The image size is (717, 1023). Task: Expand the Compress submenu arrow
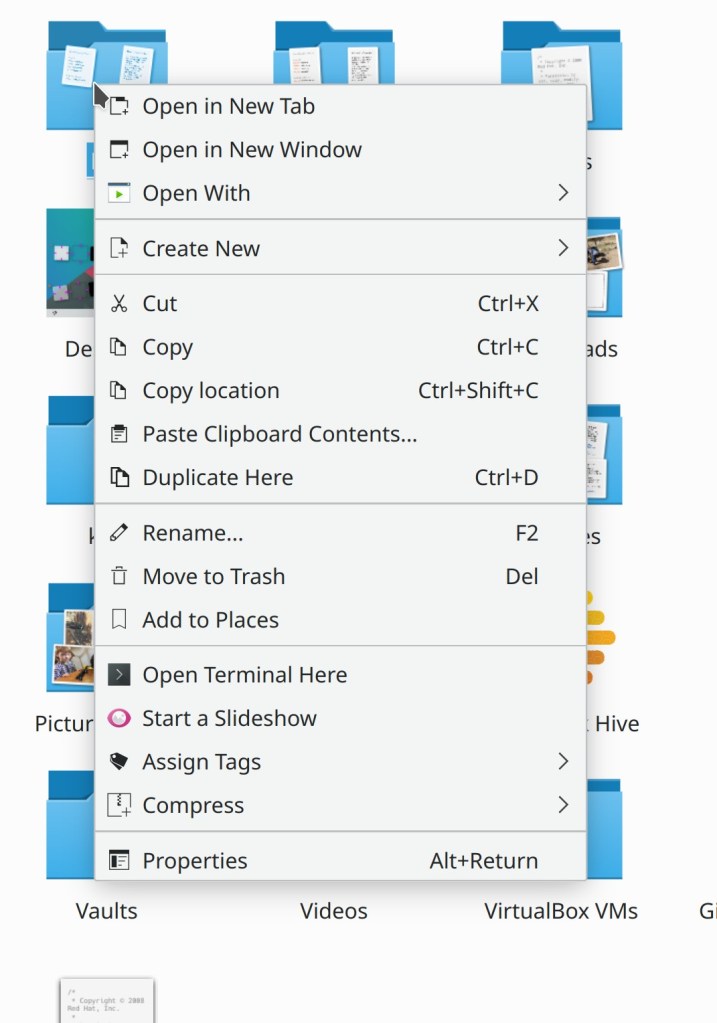point(563,805)
